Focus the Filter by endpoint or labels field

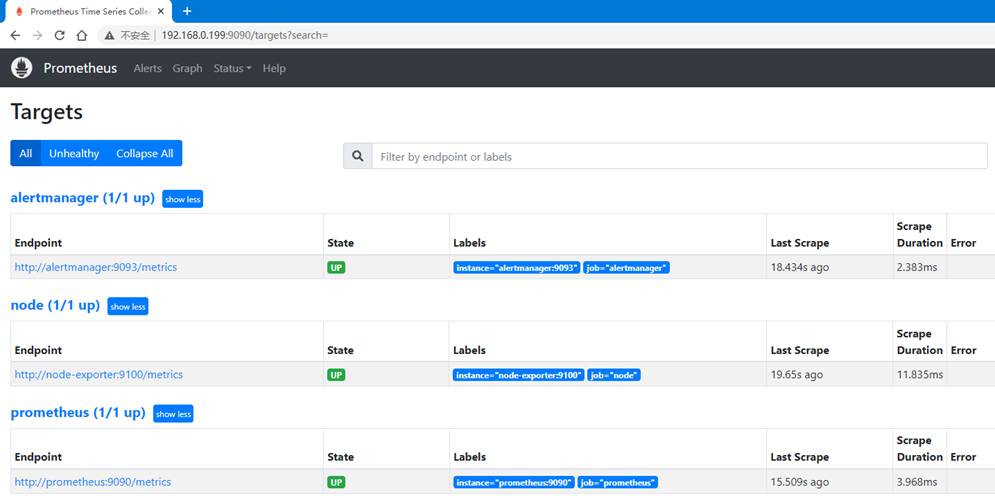679,156
